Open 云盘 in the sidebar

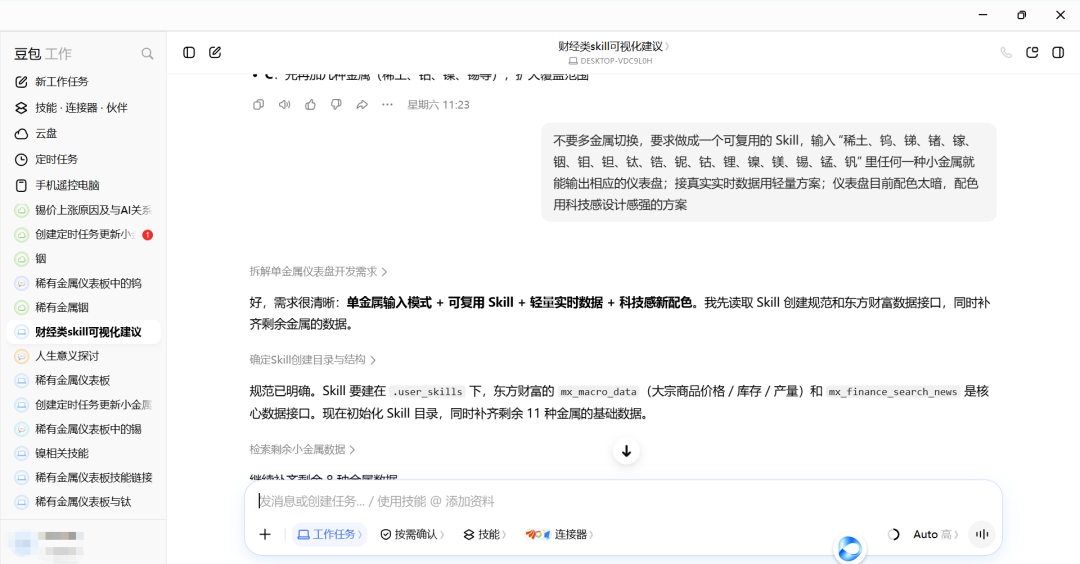point(83,134)
